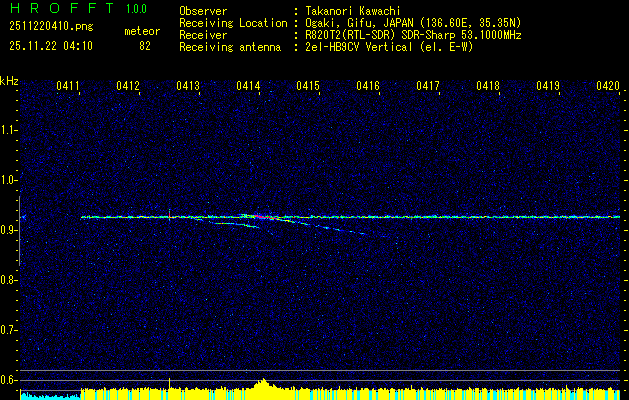This screenshot has width=629, height=400.
Task: Click the 0411 time marker
Action: (x=67, y=86)
